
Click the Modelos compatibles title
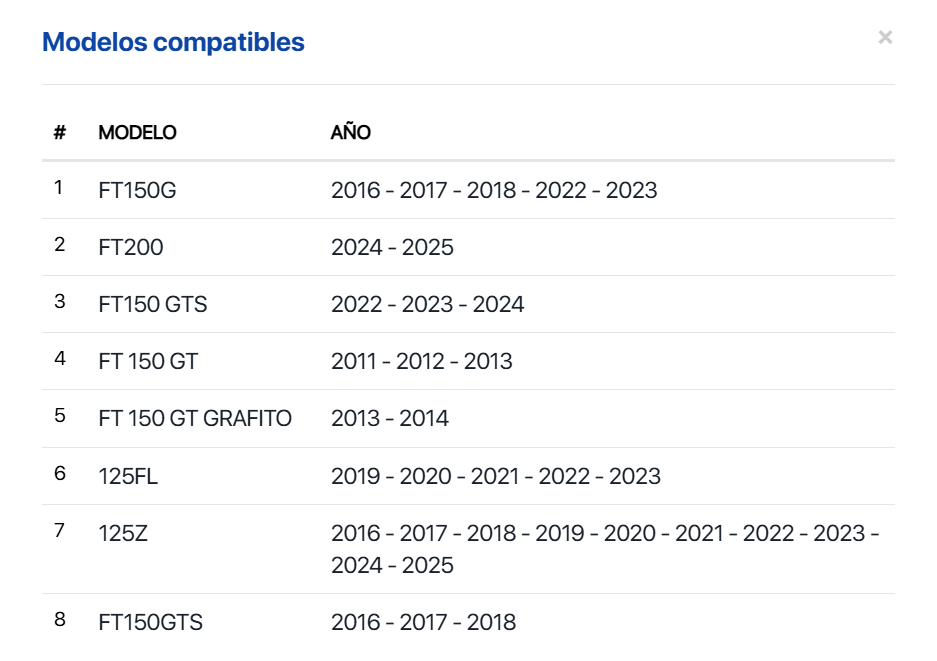[x=173, y=43]
